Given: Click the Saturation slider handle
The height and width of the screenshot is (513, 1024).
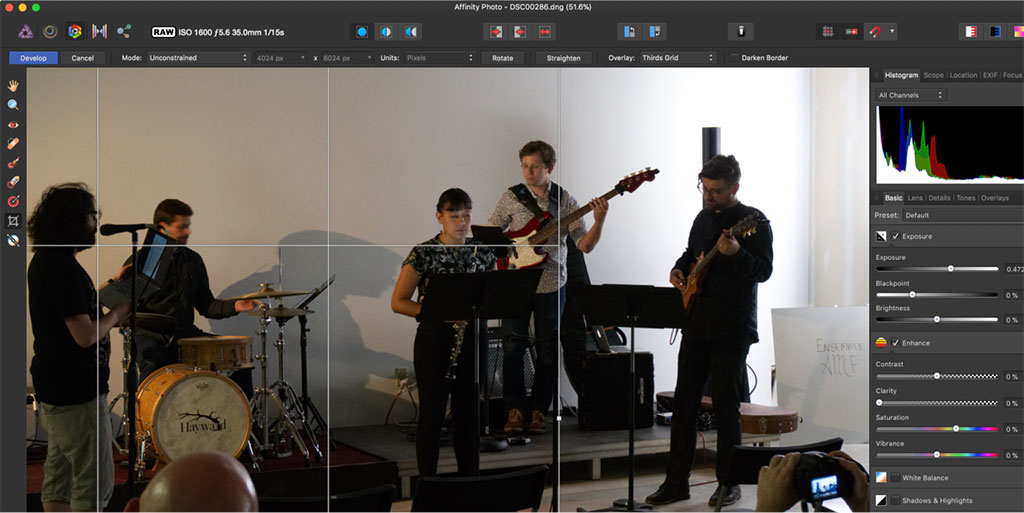Looking at the screenshot, I should pos(956,429).
